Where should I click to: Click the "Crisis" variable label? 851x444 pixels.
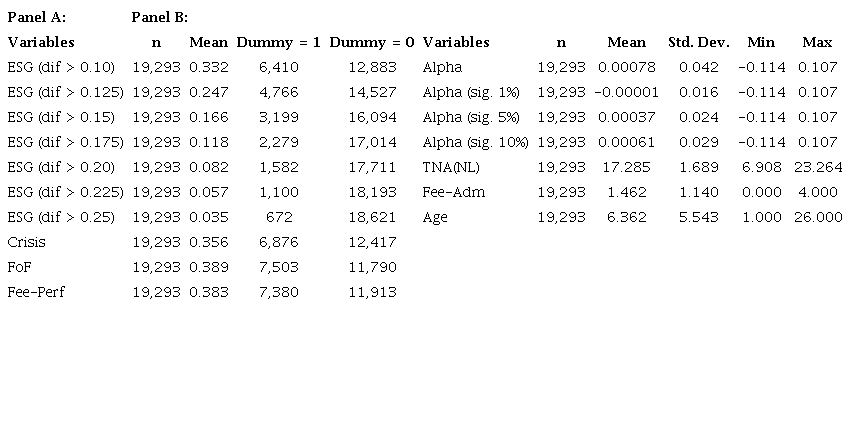(x=26, y=242)
